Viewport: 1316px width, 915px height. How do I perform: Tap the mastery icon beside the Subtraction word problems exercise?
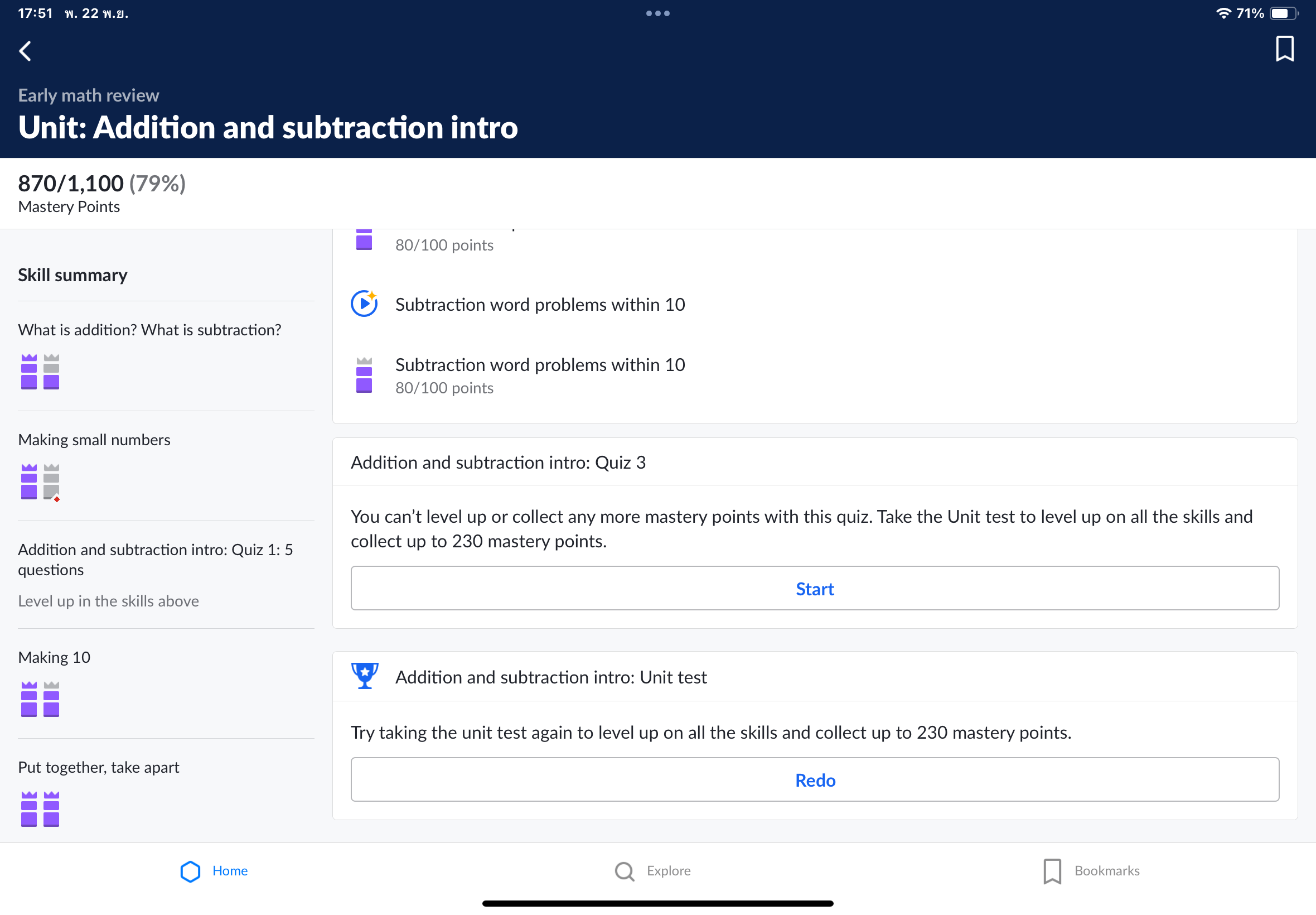coord(364,375)
